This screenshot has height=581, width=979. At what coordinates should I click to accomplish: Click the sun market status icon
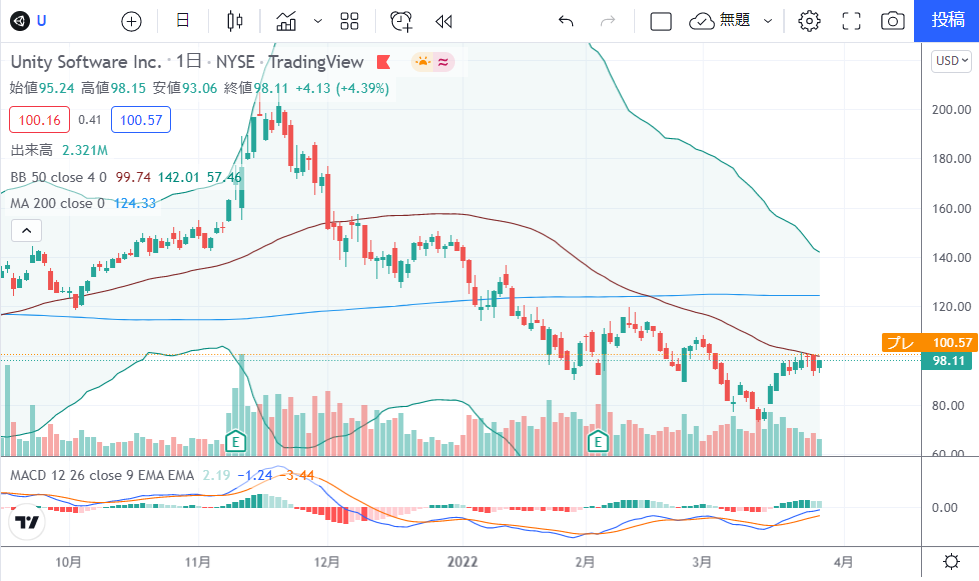[x=423, y=62]
